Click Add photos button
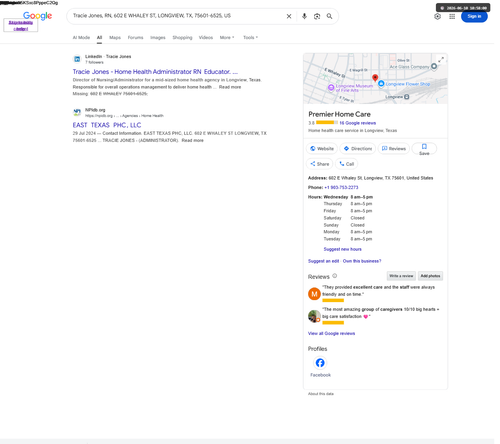 click(430, 276)
